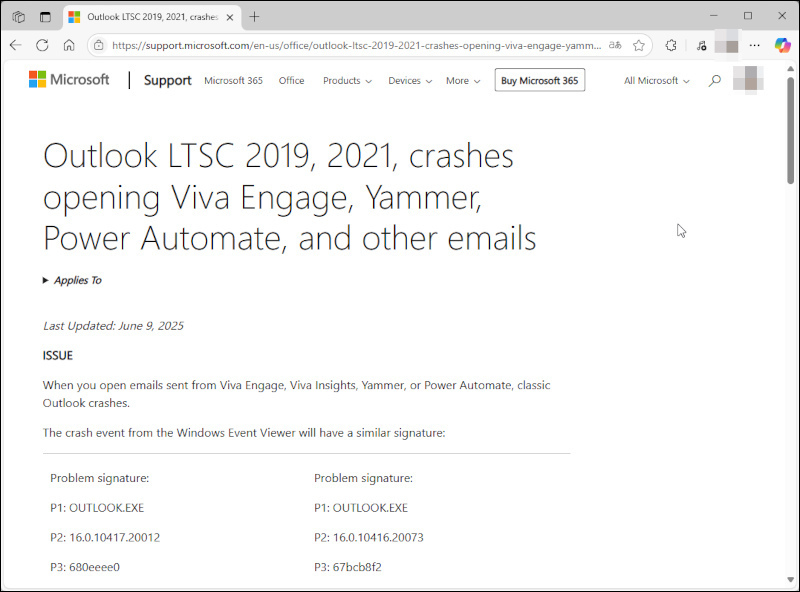Expand the Products dropdown

(347, 81)
